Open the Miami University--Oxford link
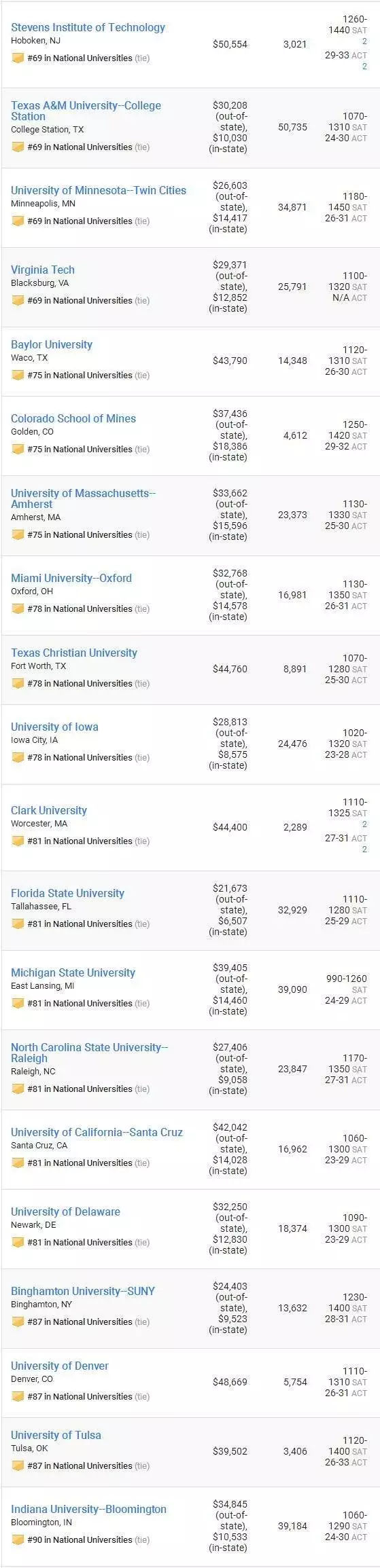Viewport: 380px width, 1568px height. pyautogui.click(x=71, y=578)
